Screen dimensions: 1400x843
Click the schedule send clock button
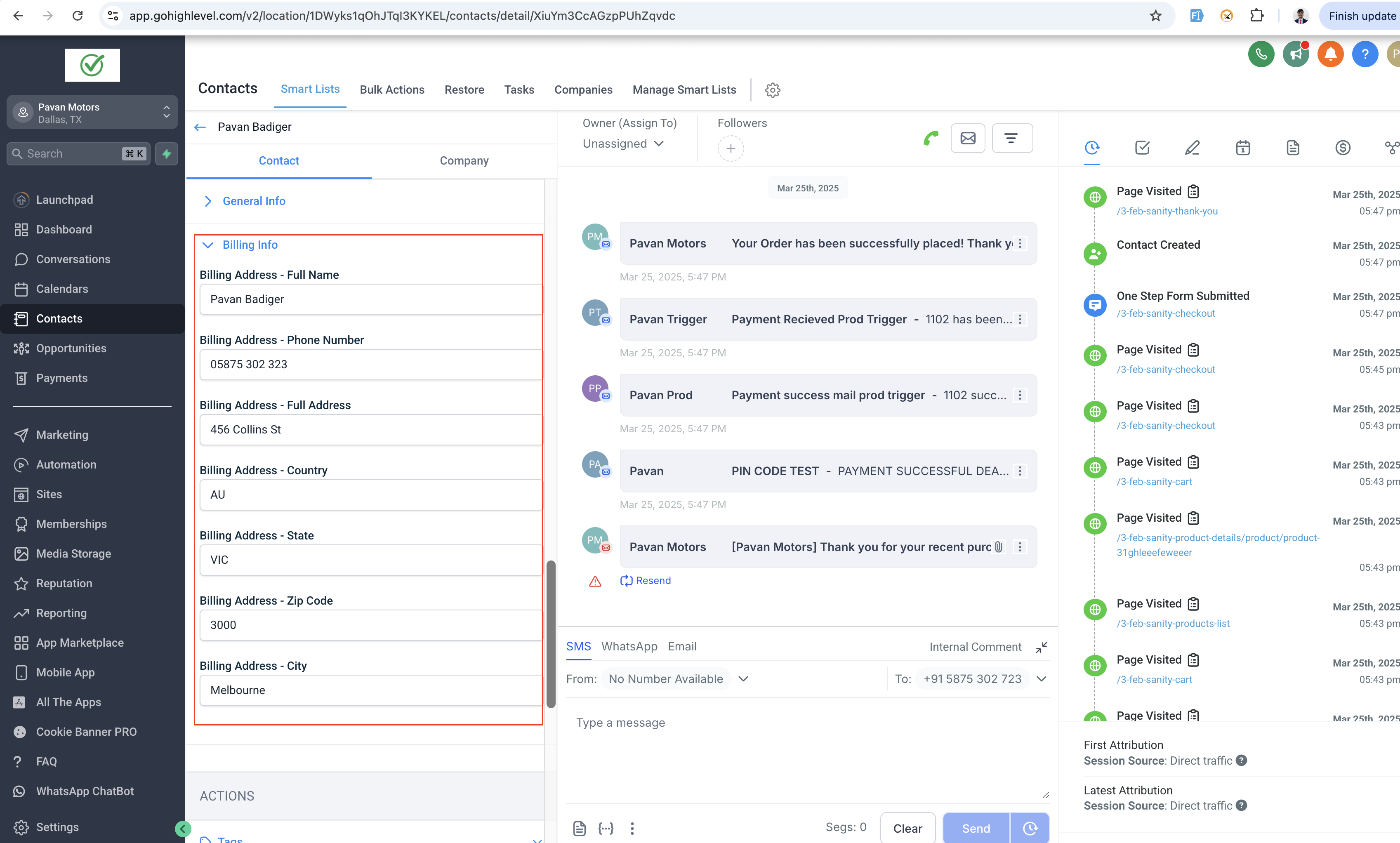[1030, 828]
